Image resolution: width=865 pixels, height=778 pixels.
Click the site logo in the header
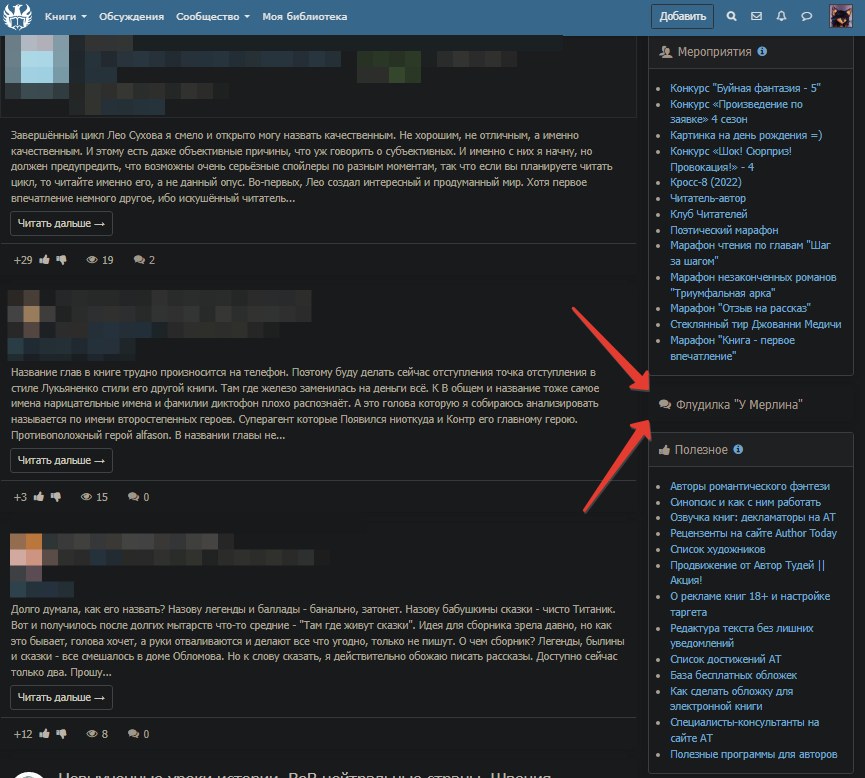[18, 15]
